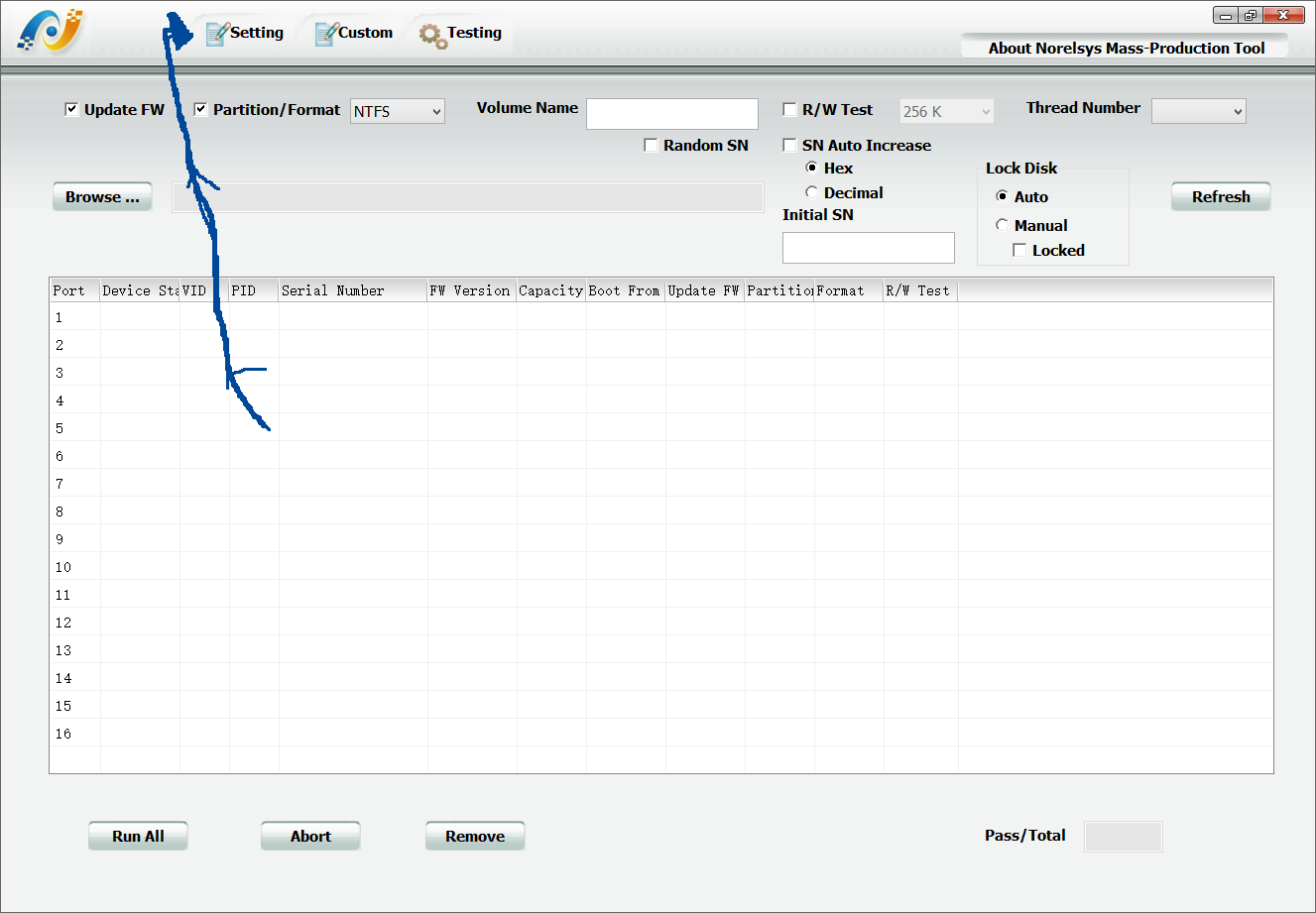
Task: Click the PID column header
Action: click(x=254, y=290)
